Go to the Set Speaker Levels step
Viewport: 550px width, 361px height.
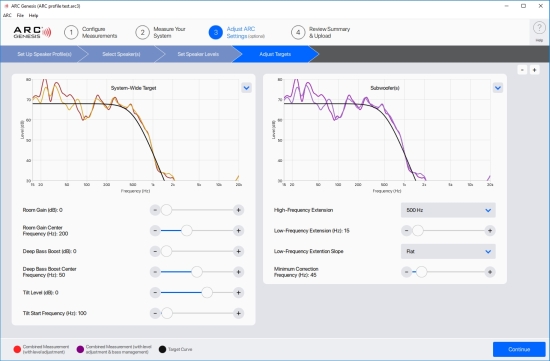click(198, 54)
